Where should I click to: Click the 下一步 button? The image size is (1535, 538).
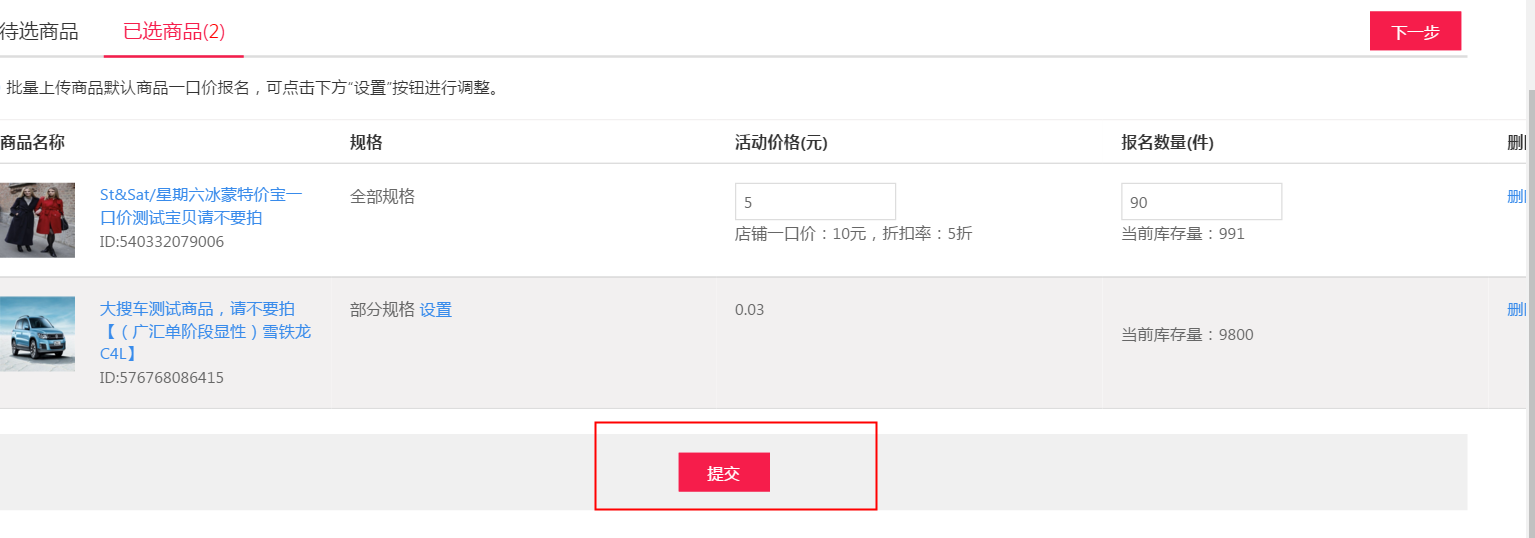pyautogui.click(x=1415, y=31)
